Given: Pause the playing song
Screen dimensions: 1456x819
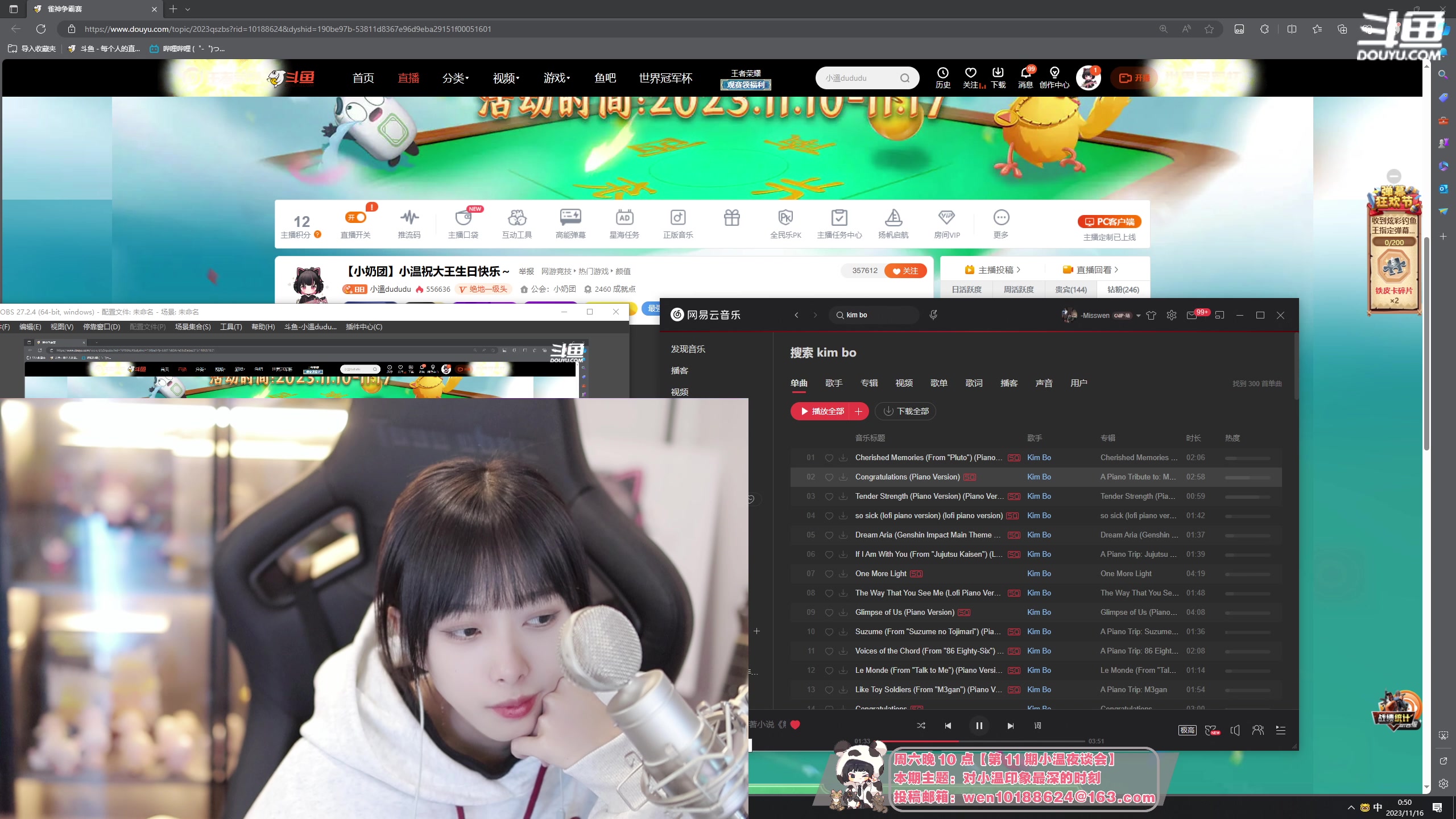Looking at the screenshot, I should (x=979, y=726).
